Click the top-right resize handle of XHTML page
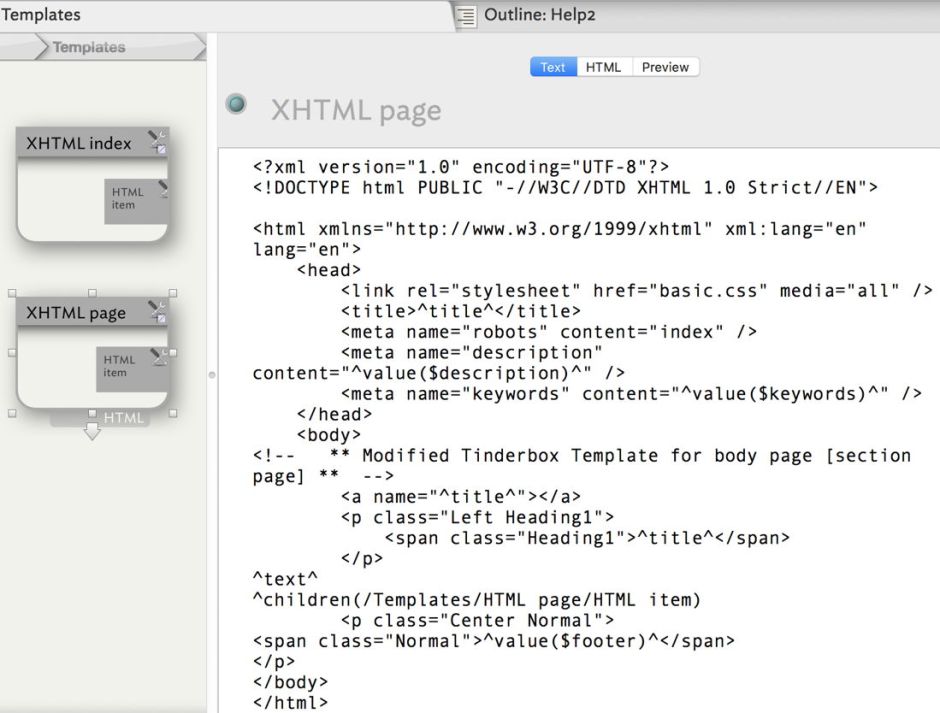Viewport: 940px width, 713px height. click(x=173, y=294)
